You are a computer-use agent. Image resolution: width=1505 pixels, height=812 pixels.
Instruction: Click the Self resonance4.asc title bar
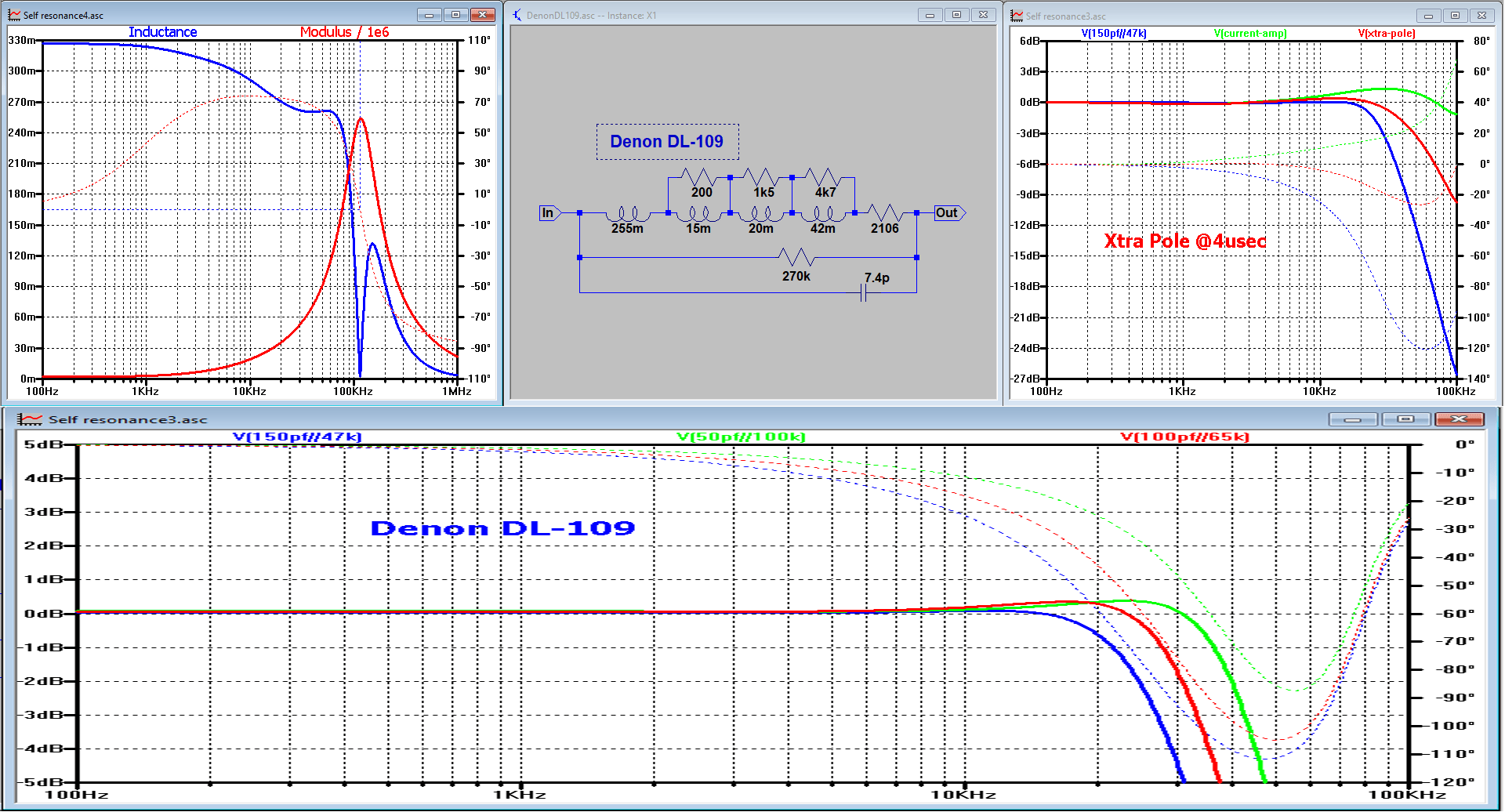251,15
